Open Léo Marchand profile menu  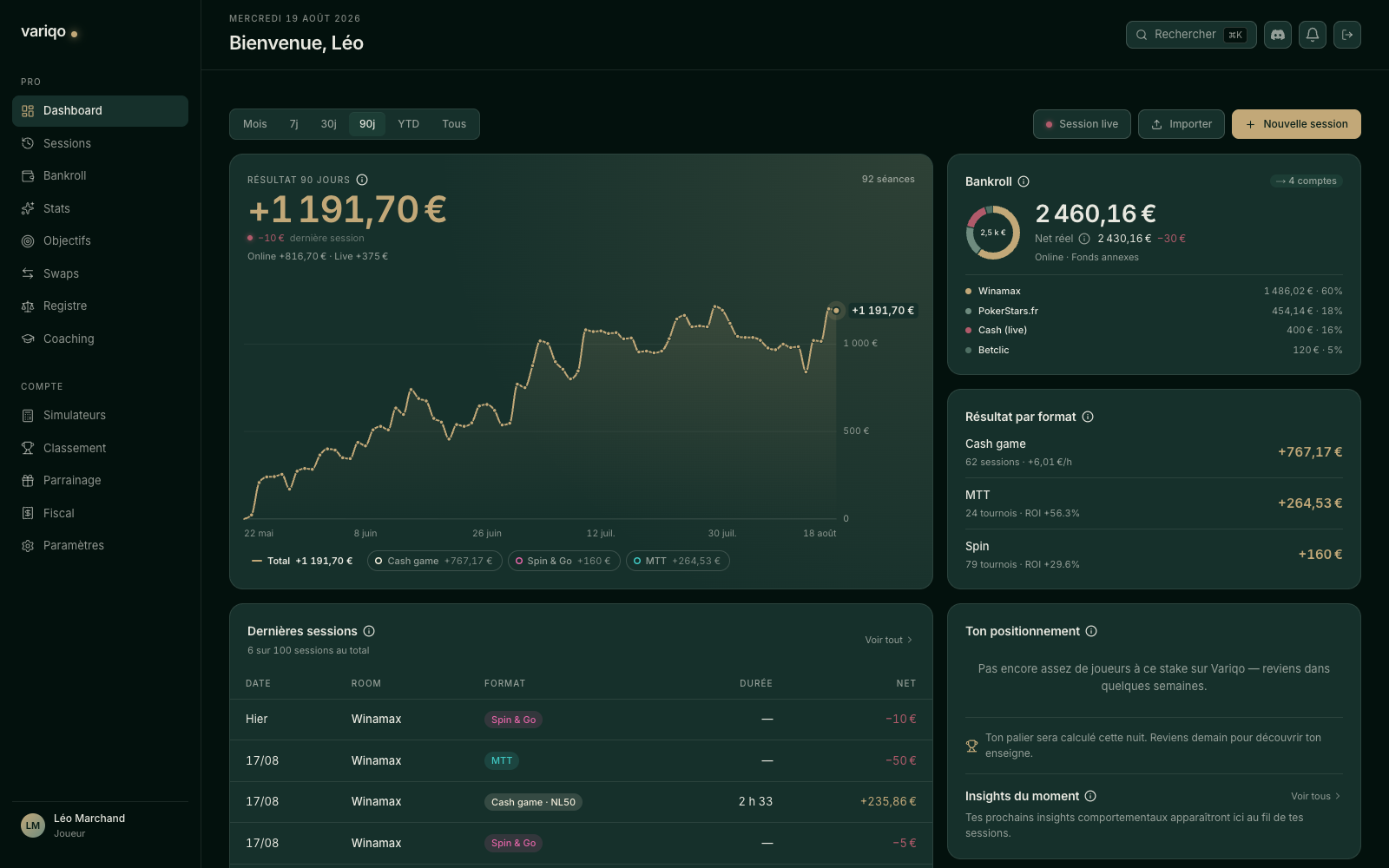pyautogui.click(x=100, y=825)
